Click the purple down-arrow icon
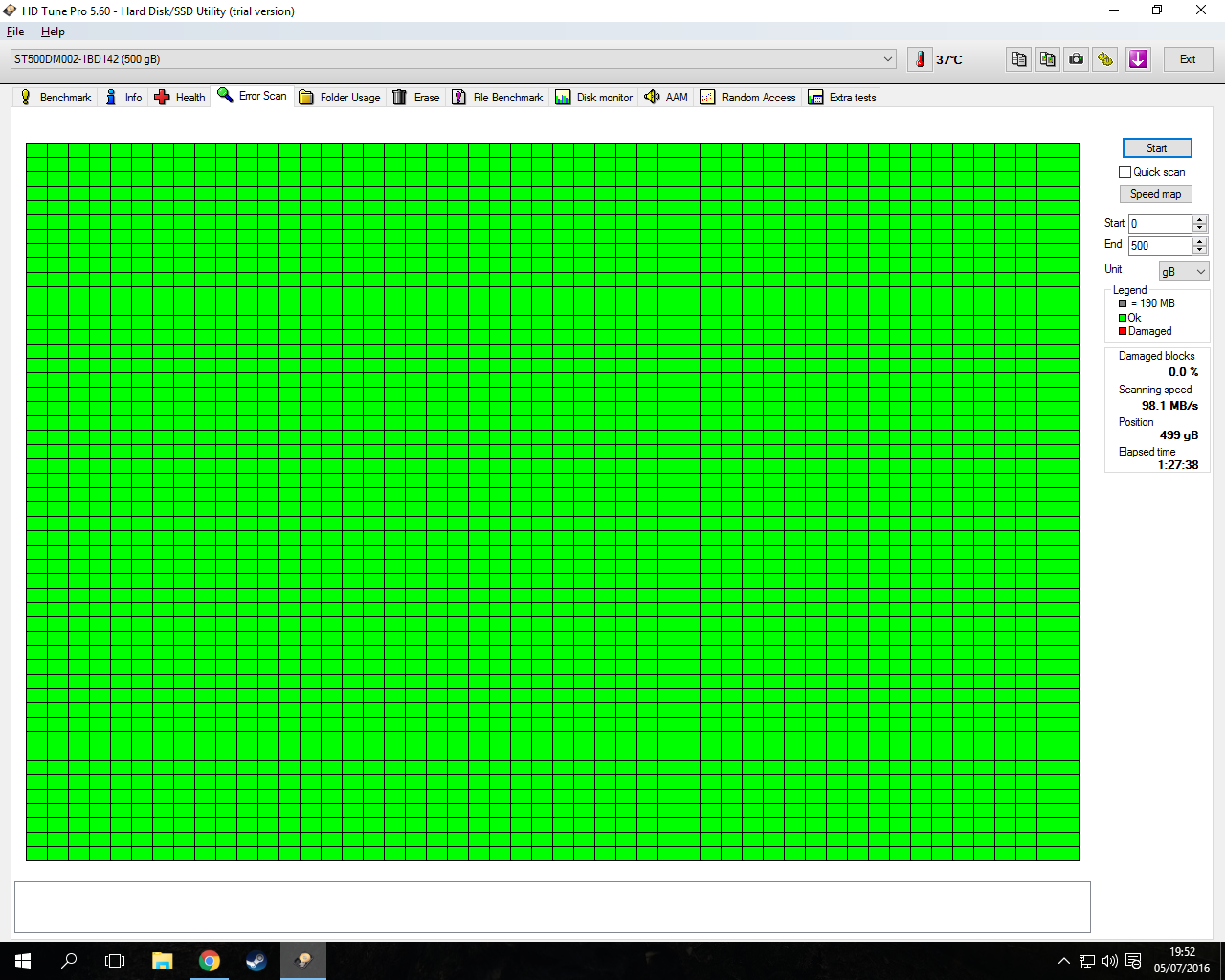 pos(1138,59)
